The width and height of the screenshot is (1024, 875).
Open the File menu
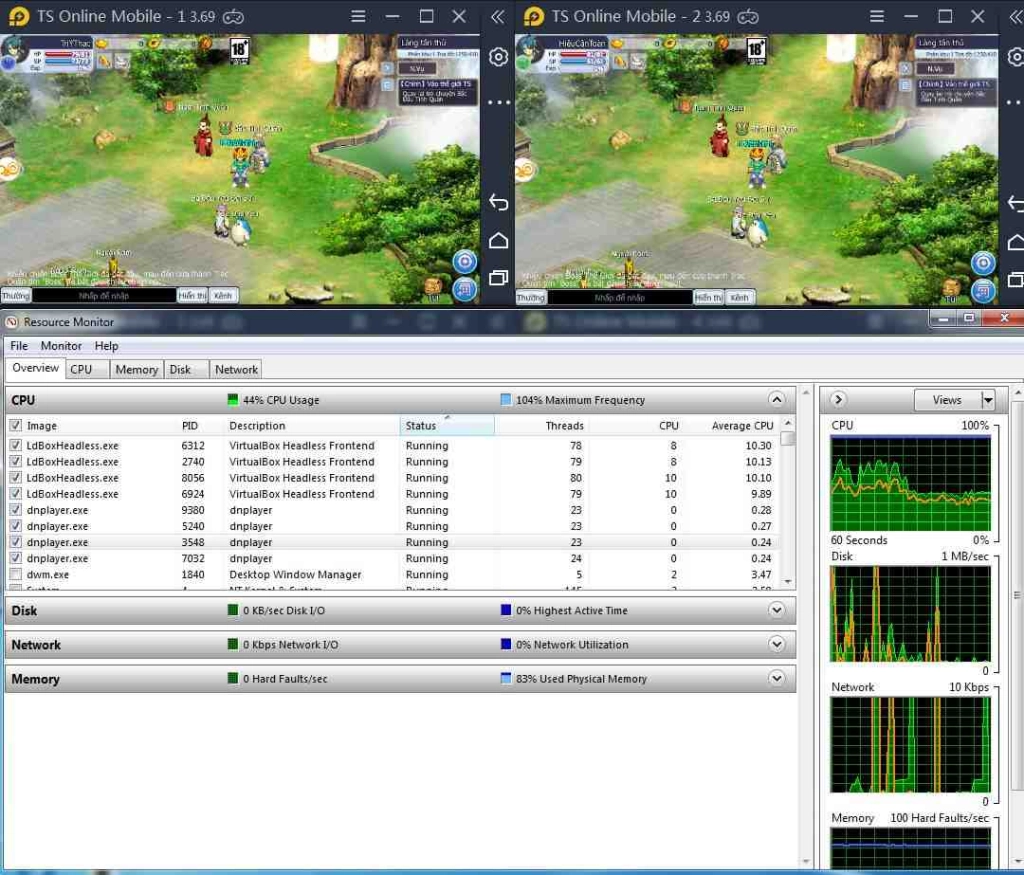pyautogui.click(x=19, y=346)
